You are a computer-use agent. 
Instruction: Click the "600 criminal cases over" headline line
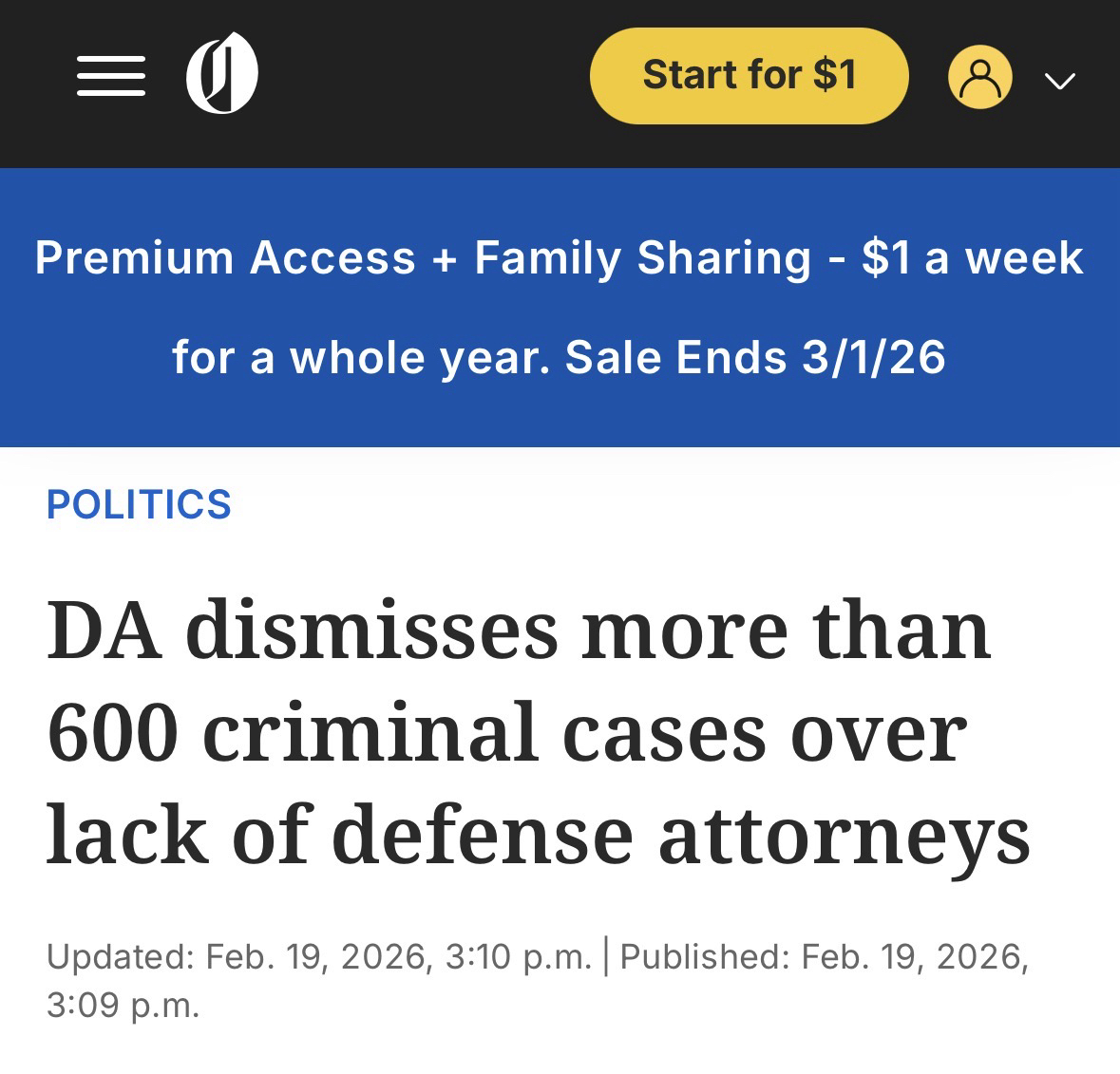pyautogui.click(x=506, y=734)
